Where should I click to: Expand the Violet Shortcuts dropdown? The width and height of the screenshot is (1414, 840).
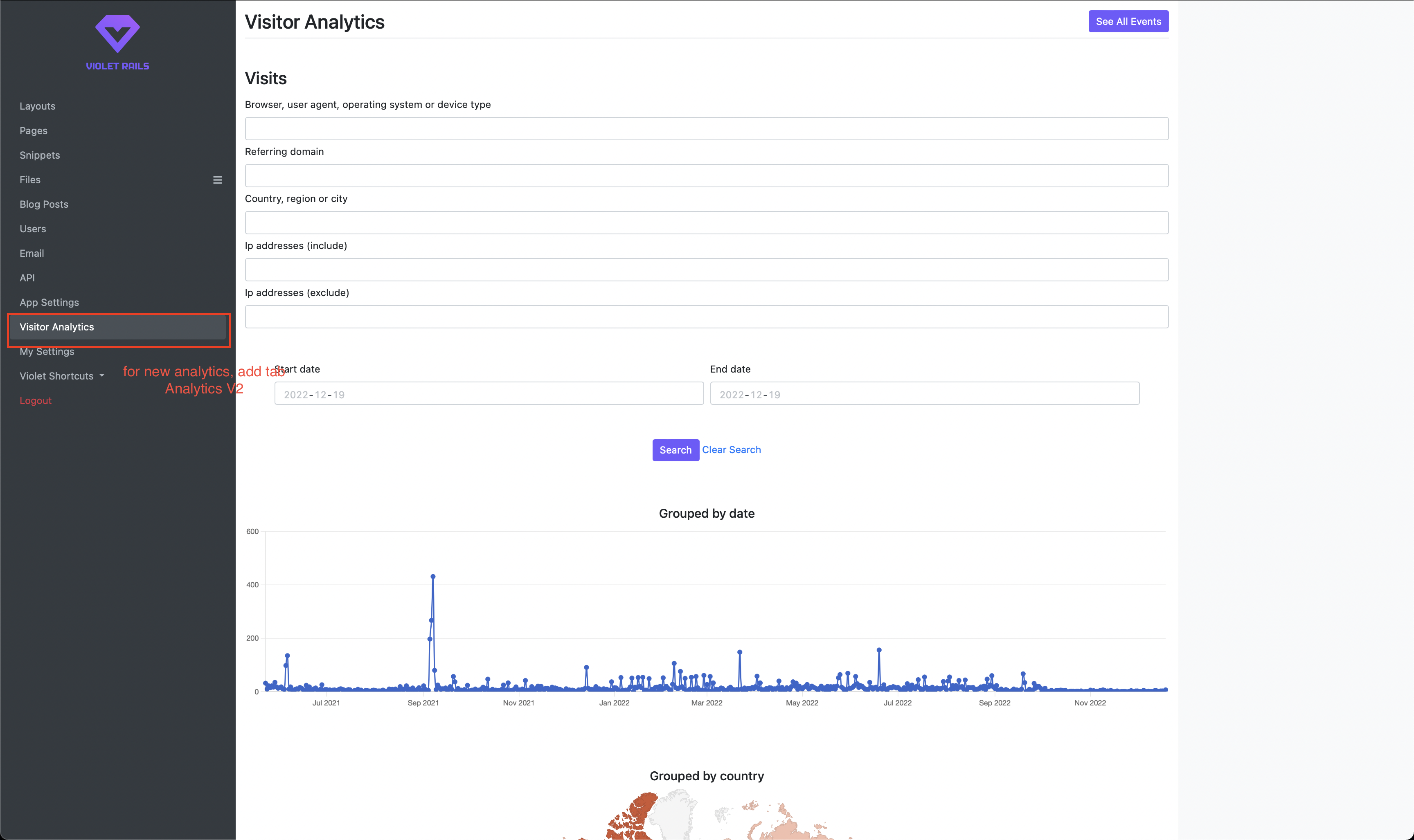coord(62,375)
